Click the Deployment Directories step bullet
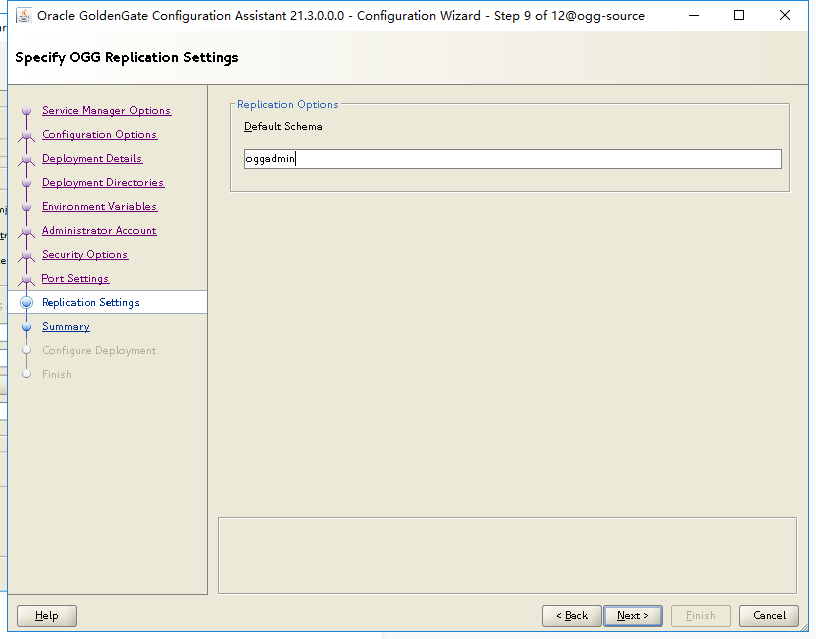 coord(27,182)
